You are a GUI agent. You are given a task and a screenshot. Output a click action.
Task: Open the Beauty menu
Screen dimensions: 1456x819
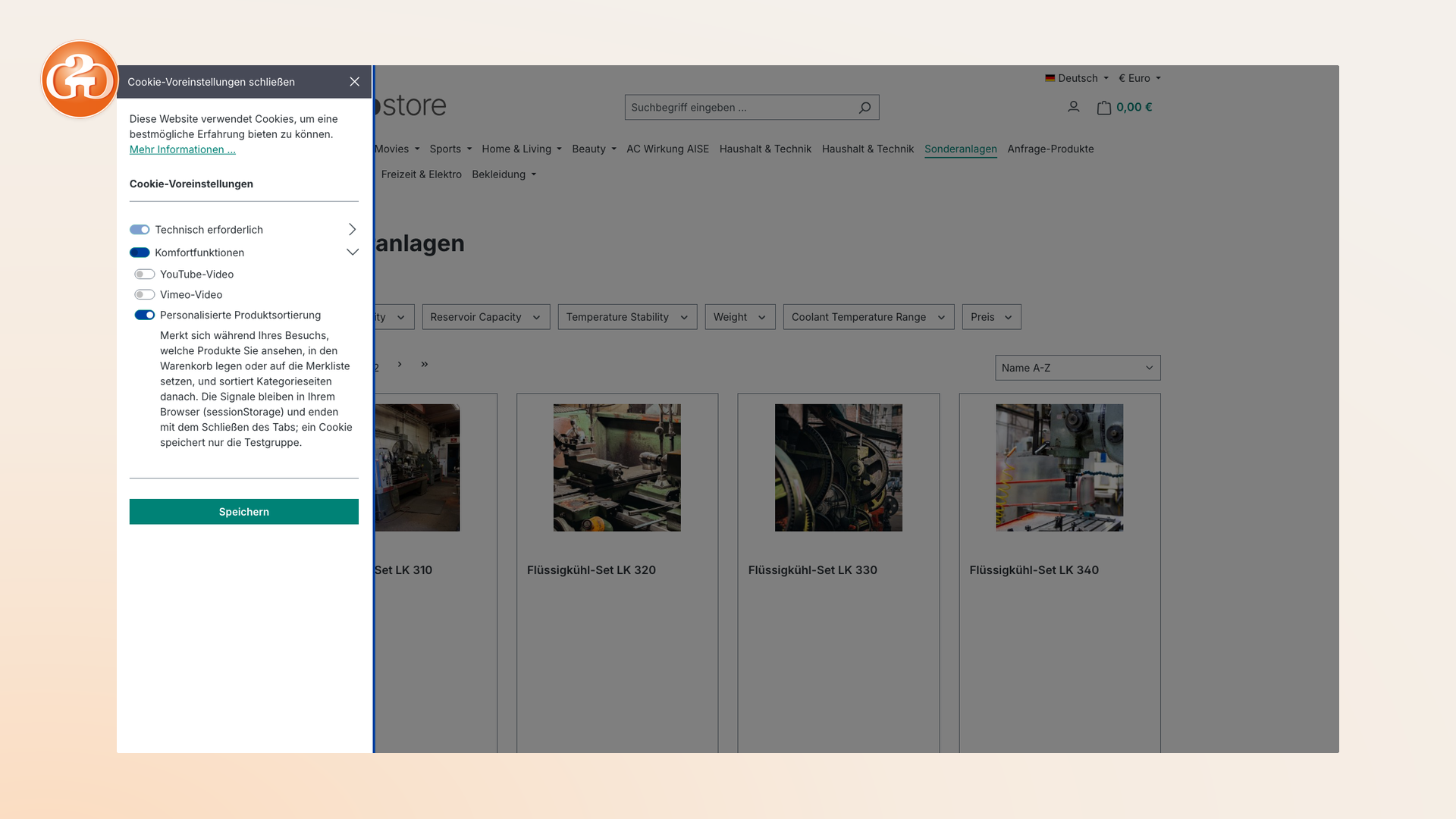594,149
